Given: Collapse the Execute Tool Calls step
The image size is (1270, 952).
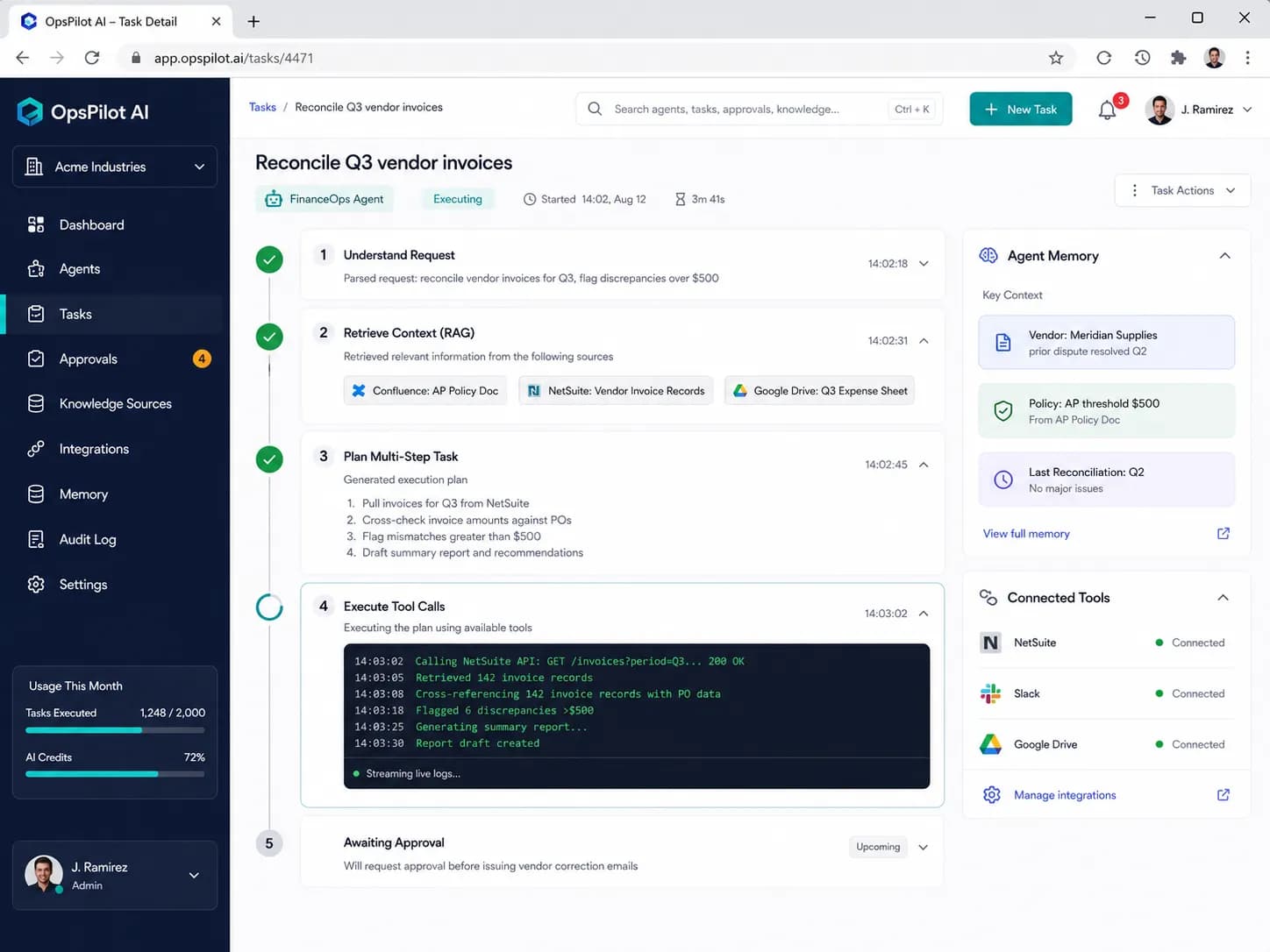Looking at the screenshot, I should pos(924,614).
